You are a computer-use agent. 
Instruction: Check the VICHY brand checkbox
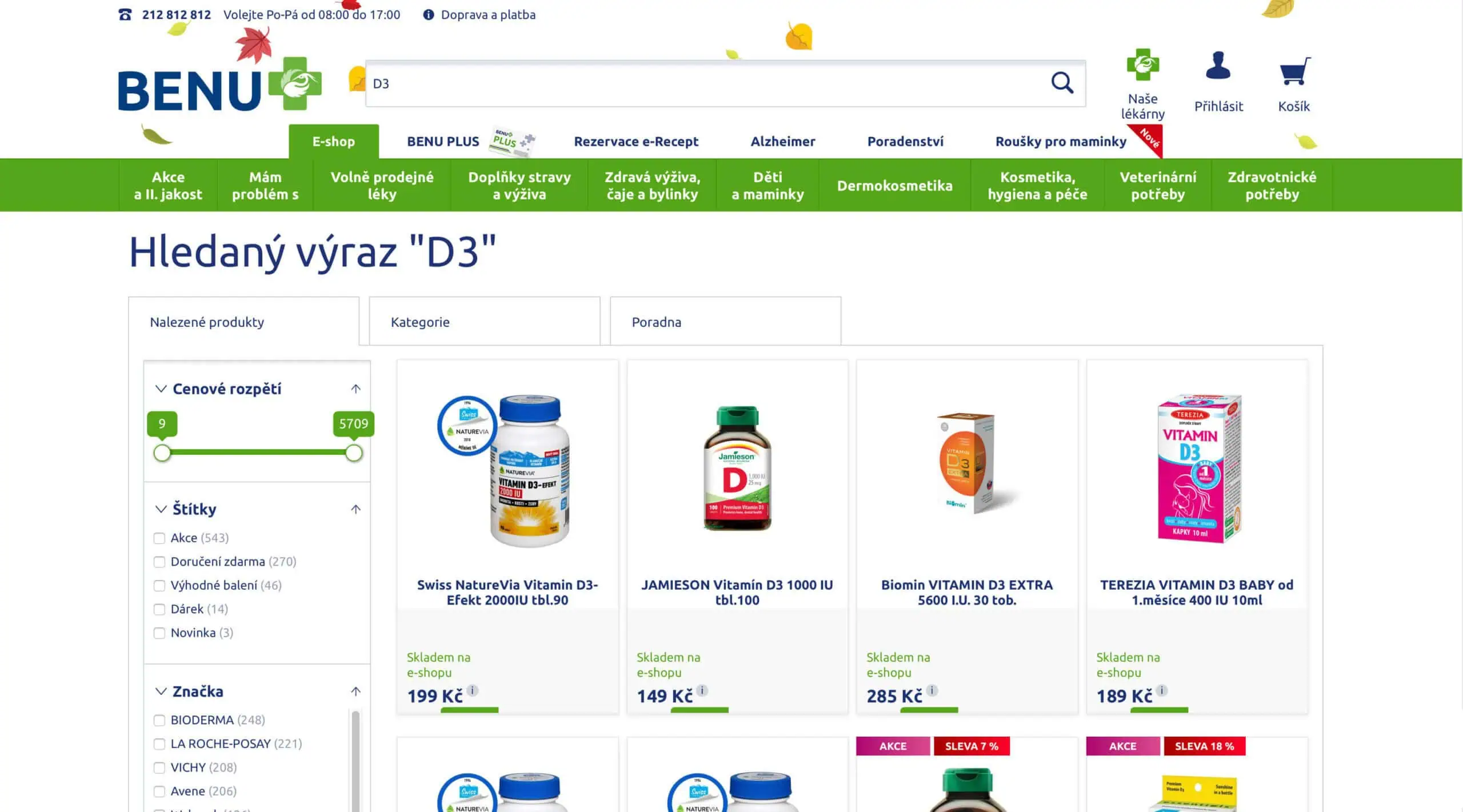point(159,767)
